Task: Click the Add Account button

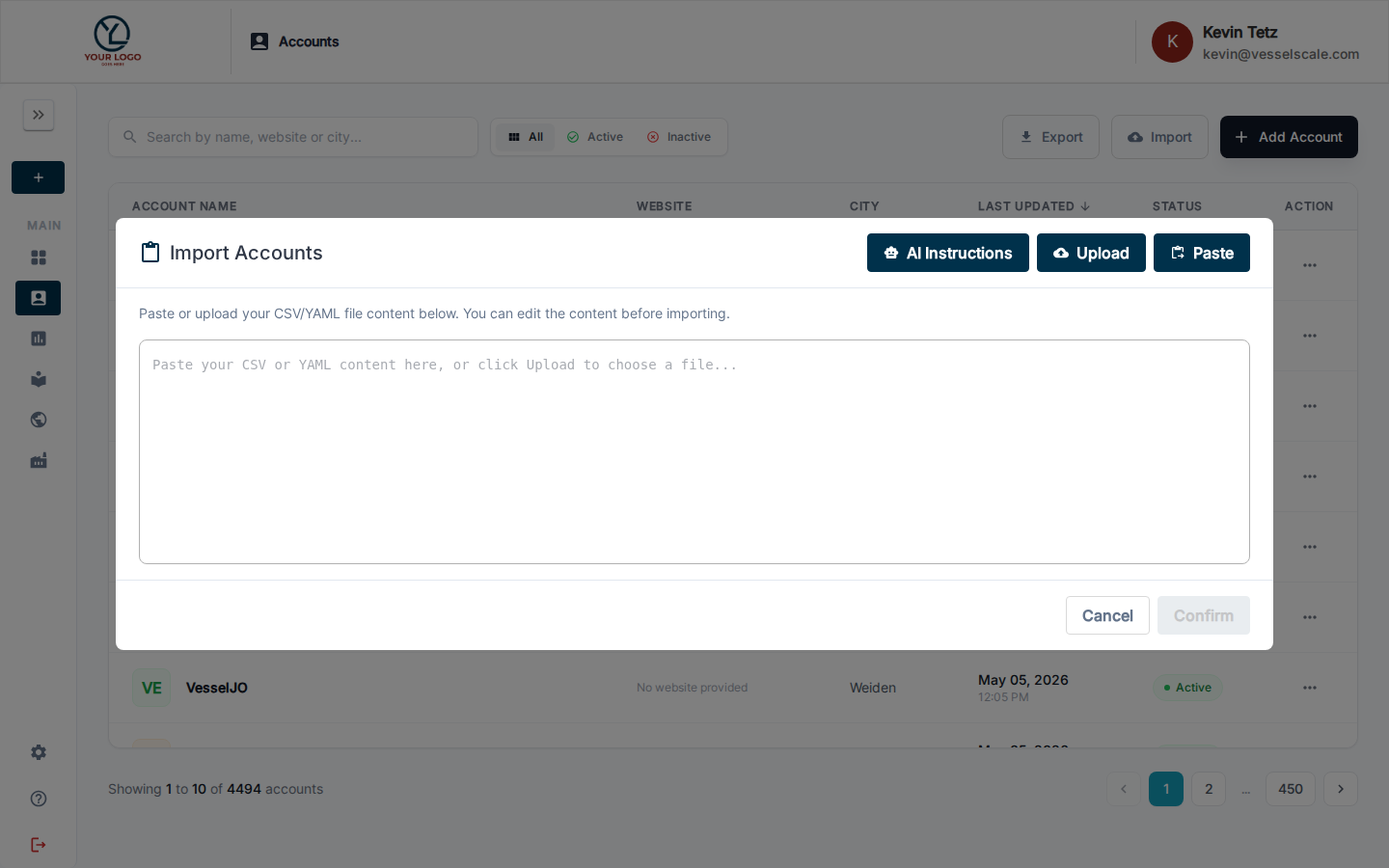Action: pyautogui.click(x=1289, y=137)
